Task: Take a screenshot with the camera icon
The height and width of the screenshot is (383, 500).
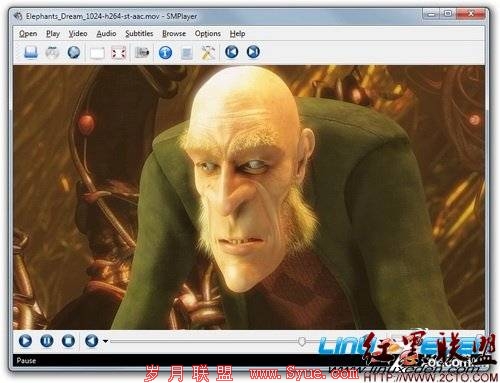Action: [142, 52]
